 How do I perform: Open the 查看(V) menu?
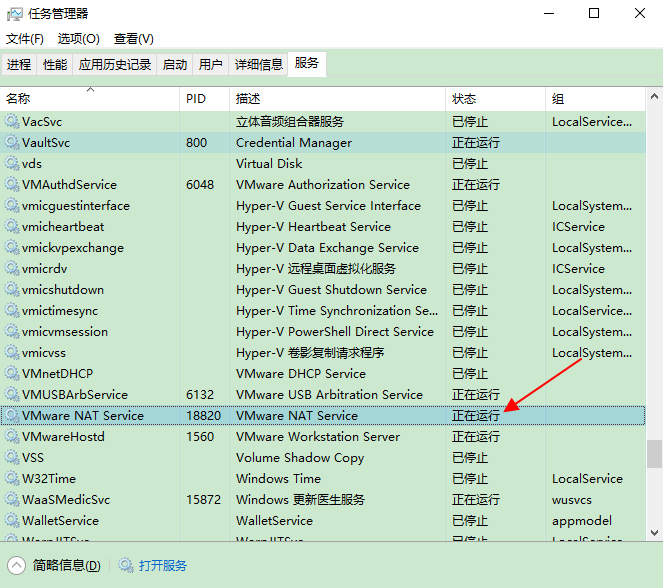(x=134, y=39)
